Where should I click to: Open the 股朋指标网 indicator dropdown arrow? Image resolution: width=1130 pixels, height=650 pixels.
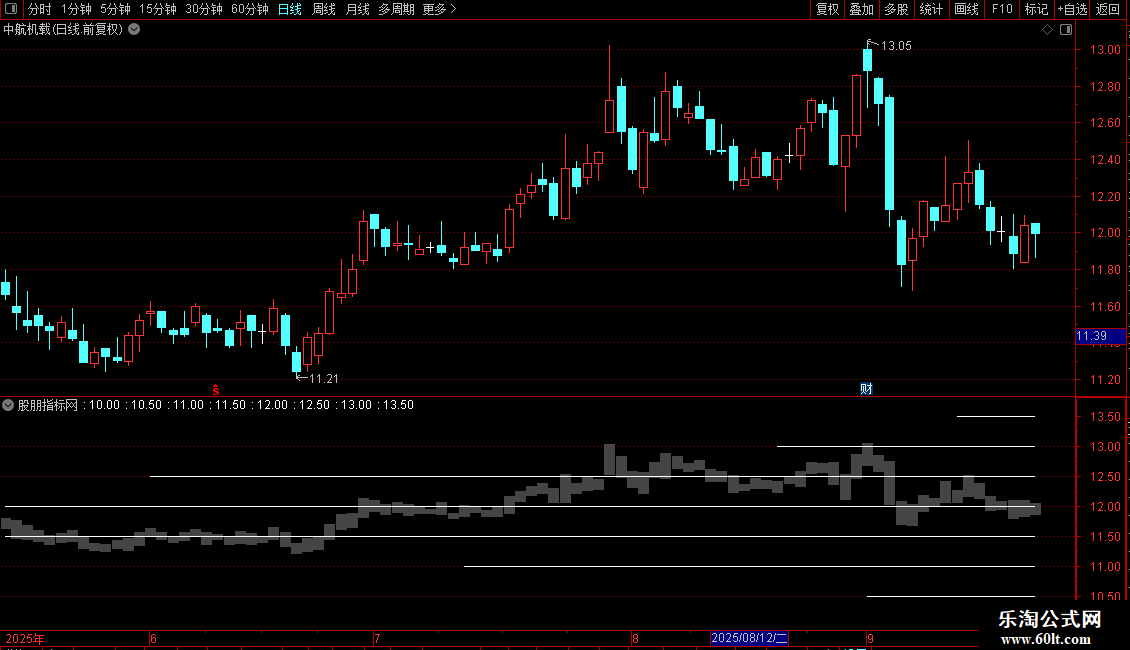(8, 405)
